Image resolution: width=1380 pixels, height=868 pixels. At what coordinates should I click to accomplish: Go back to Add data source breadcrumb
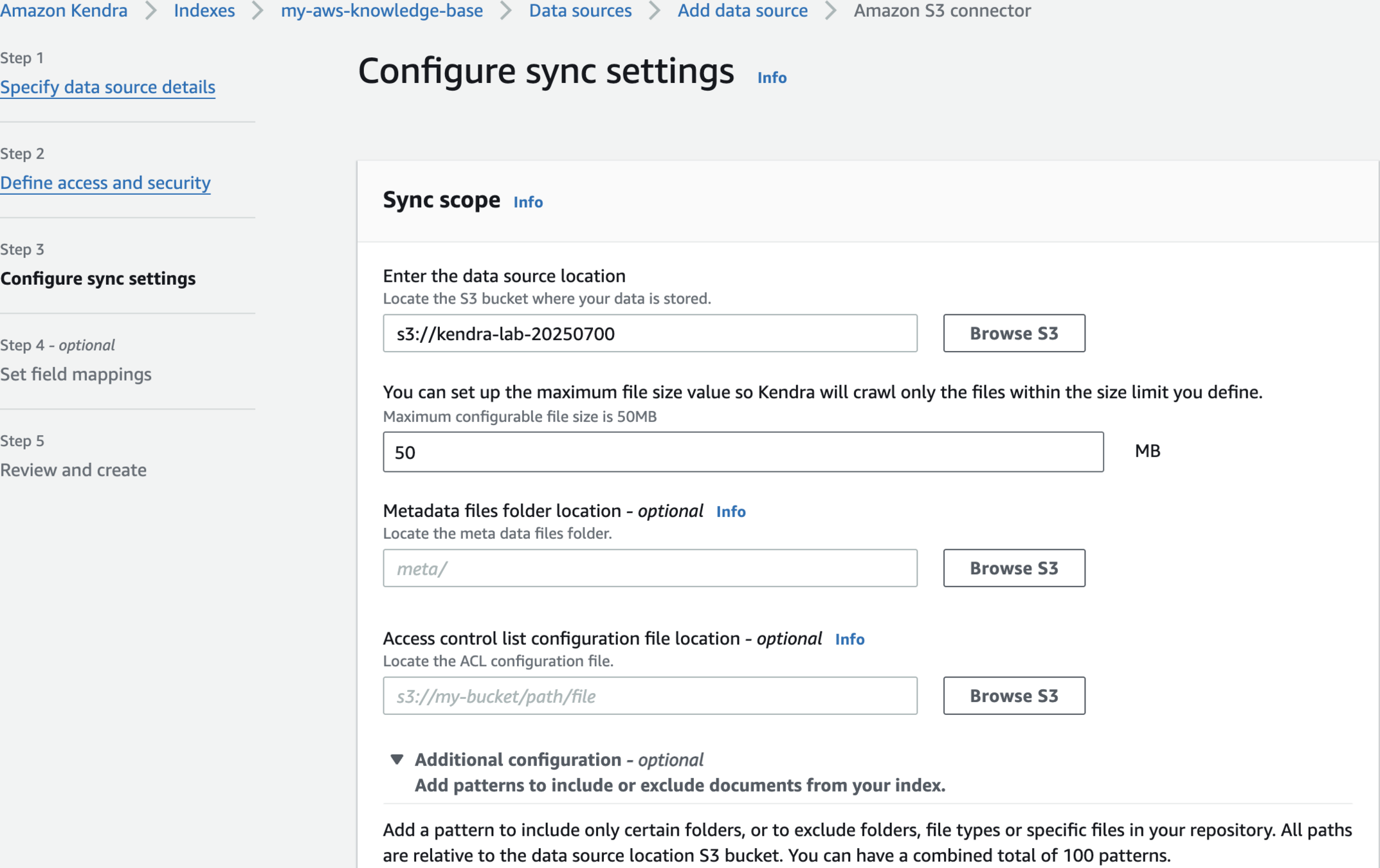coord(742,10)
